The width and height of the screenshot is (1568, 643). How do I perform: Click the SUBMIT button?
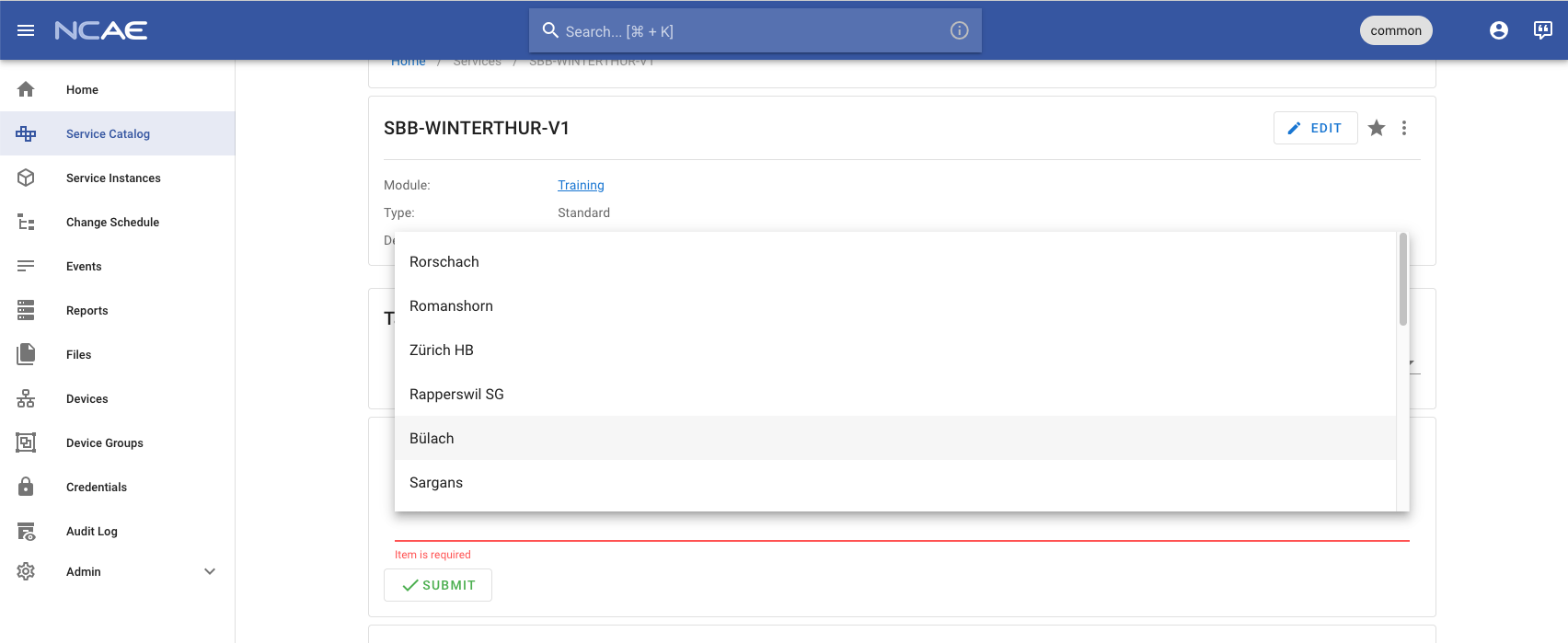(x=438, y=585)
